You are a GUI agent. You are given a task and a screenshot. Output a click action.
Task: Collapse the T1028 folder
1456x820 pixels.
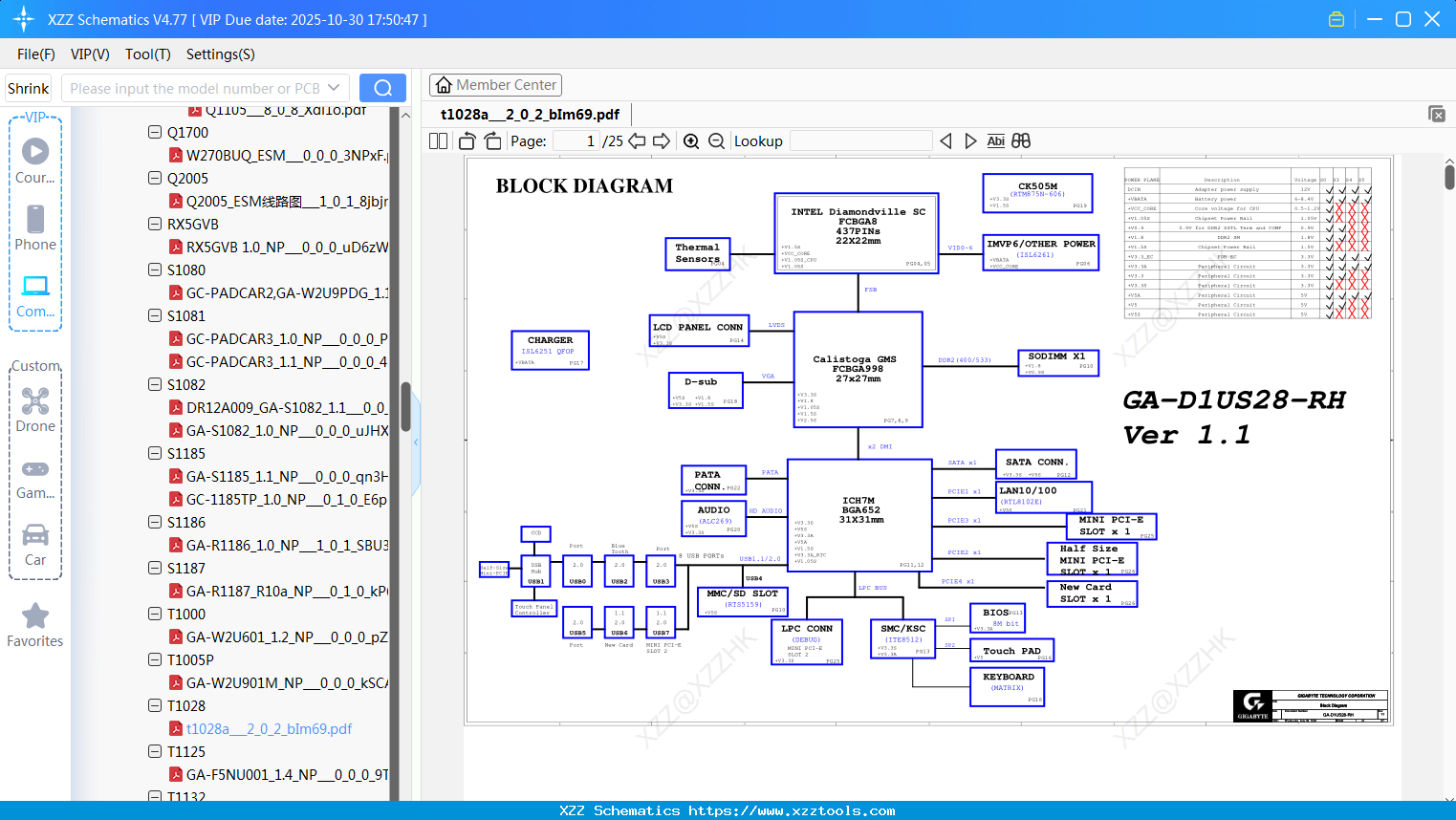pos(155,705)
